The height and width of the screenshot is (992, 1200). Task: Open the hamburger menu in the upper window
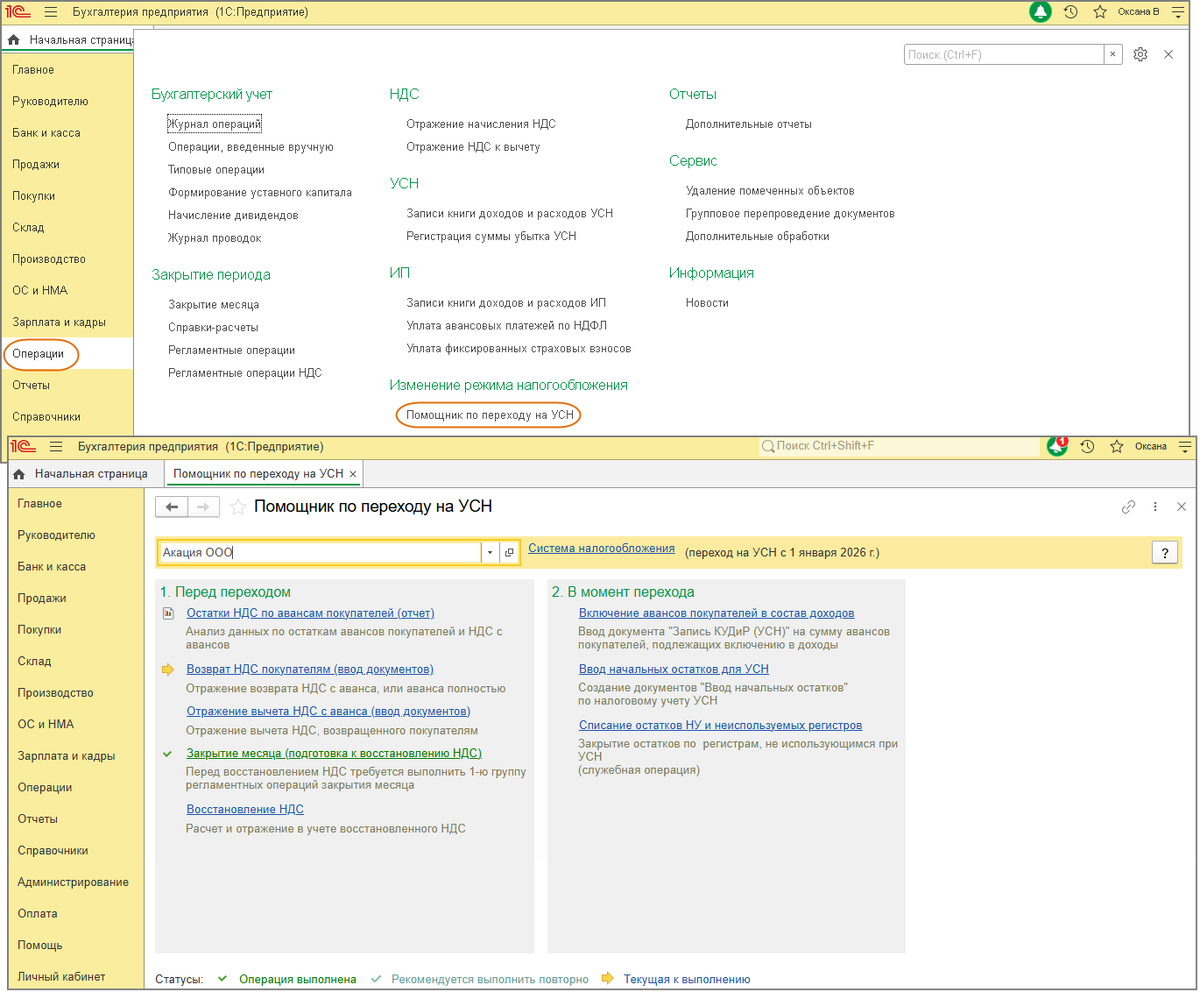(49, 12)
